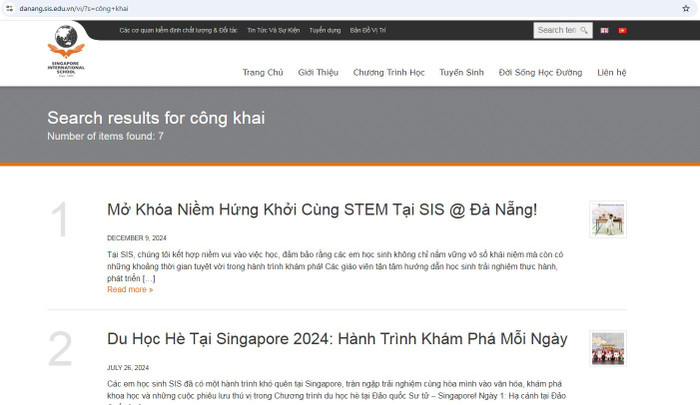Click the Number of items found: 7 text
This screenshot has height=405, width=700.
105,136
